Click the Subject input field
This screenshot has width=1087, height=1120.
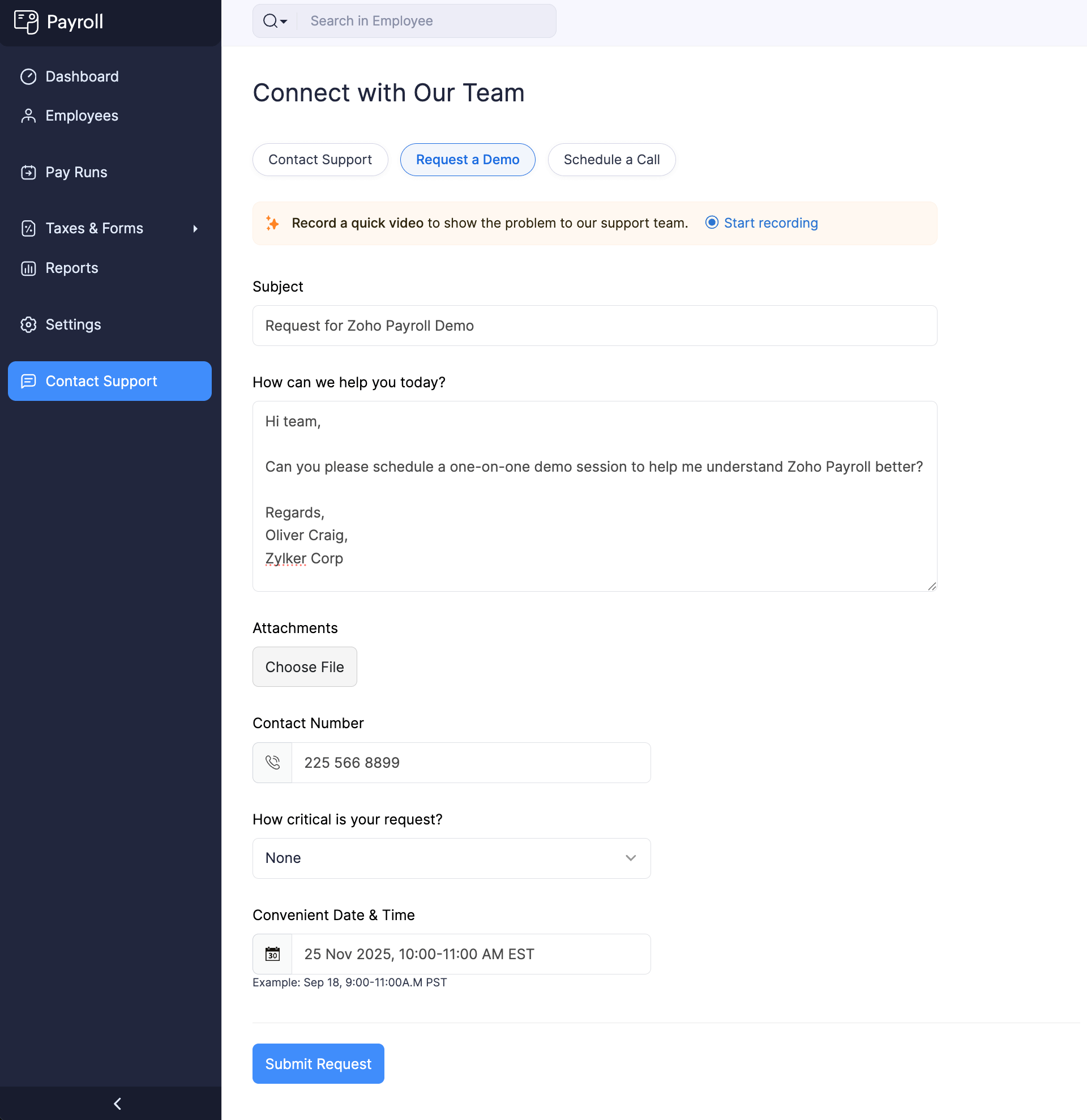click(594, 325)
